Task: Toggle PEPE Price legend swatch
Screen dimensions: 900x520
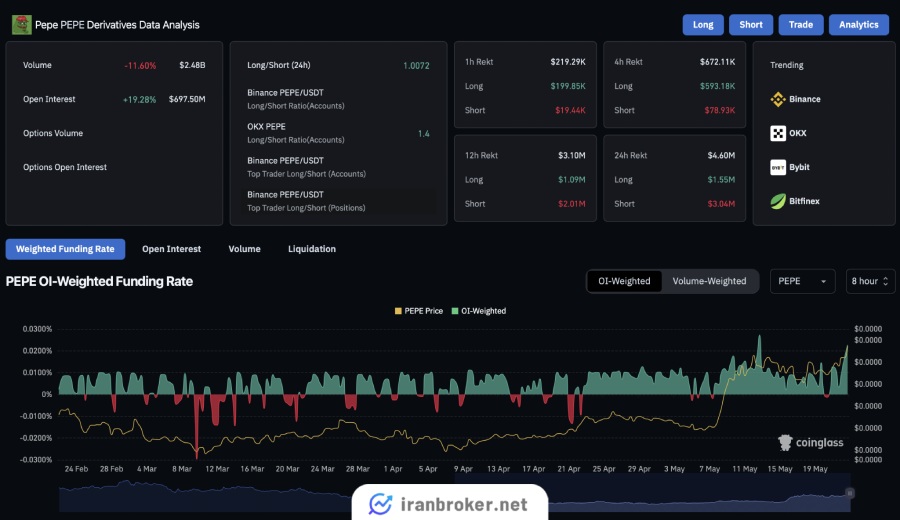Action: click(398, 311)
